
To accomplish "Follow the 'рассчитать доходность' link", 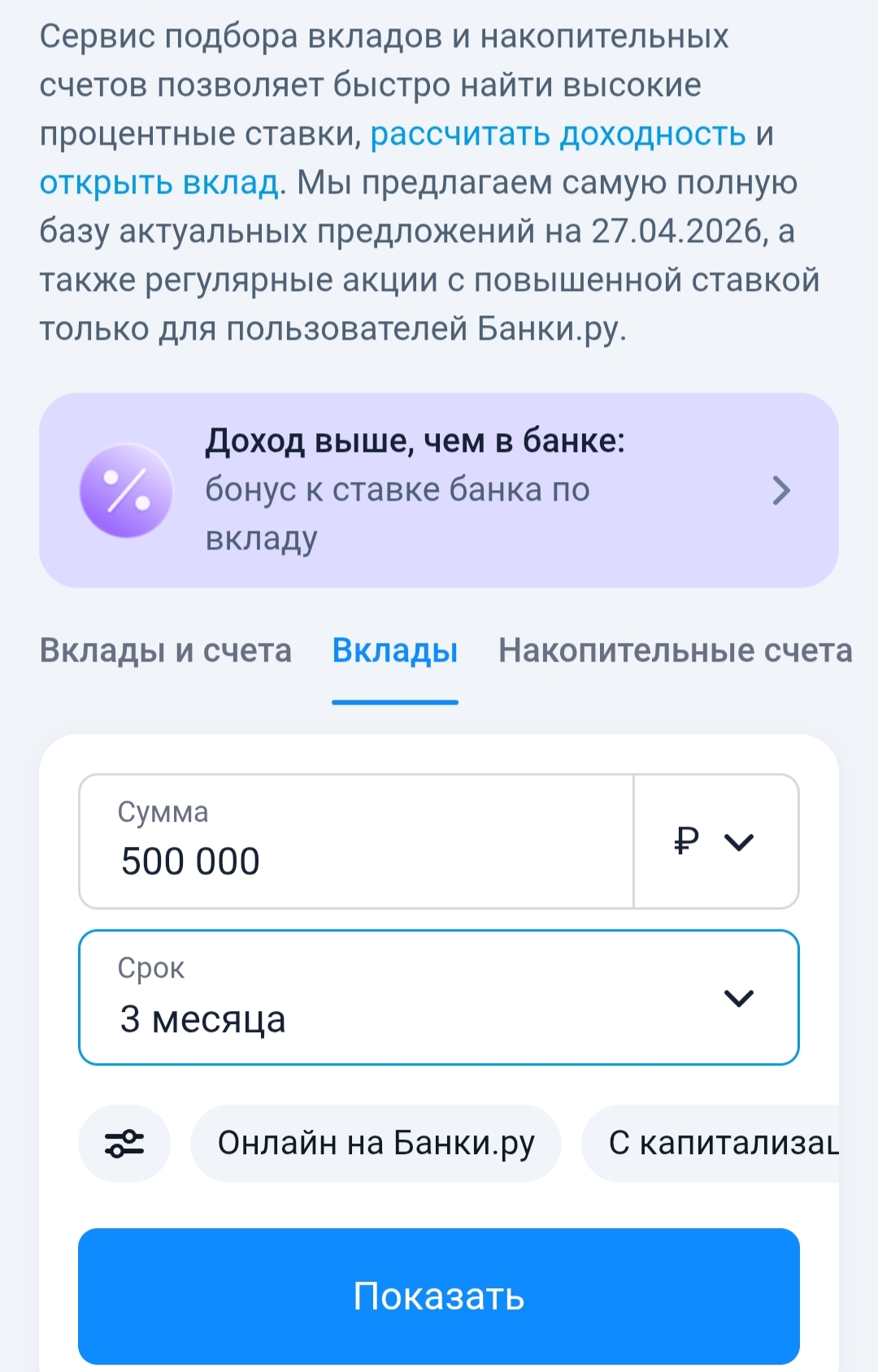I will [558, 134].
